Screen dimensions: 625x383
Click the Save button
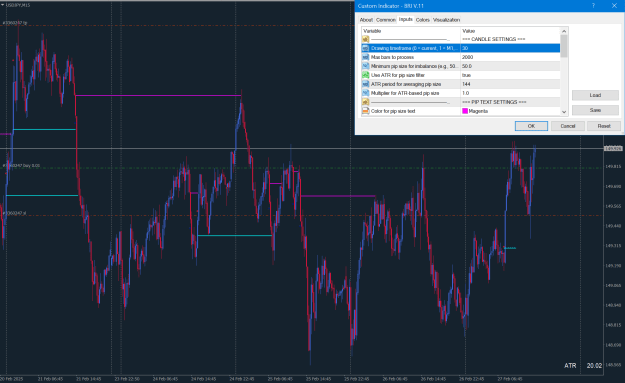595,110
